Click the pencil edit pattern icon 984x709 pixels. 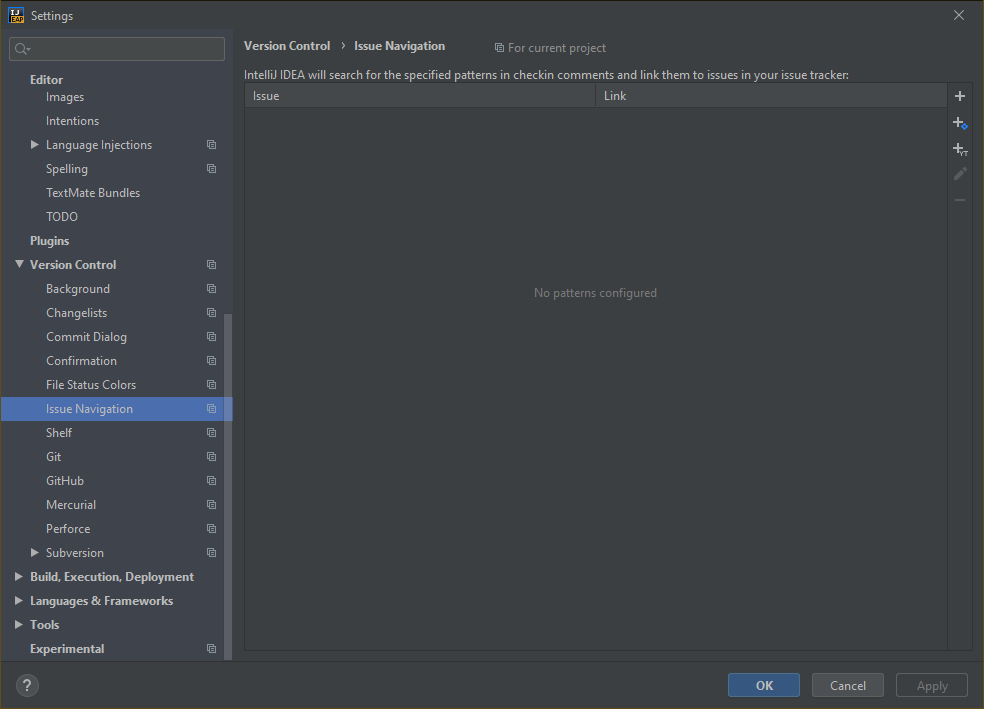(x=960, y=174)
